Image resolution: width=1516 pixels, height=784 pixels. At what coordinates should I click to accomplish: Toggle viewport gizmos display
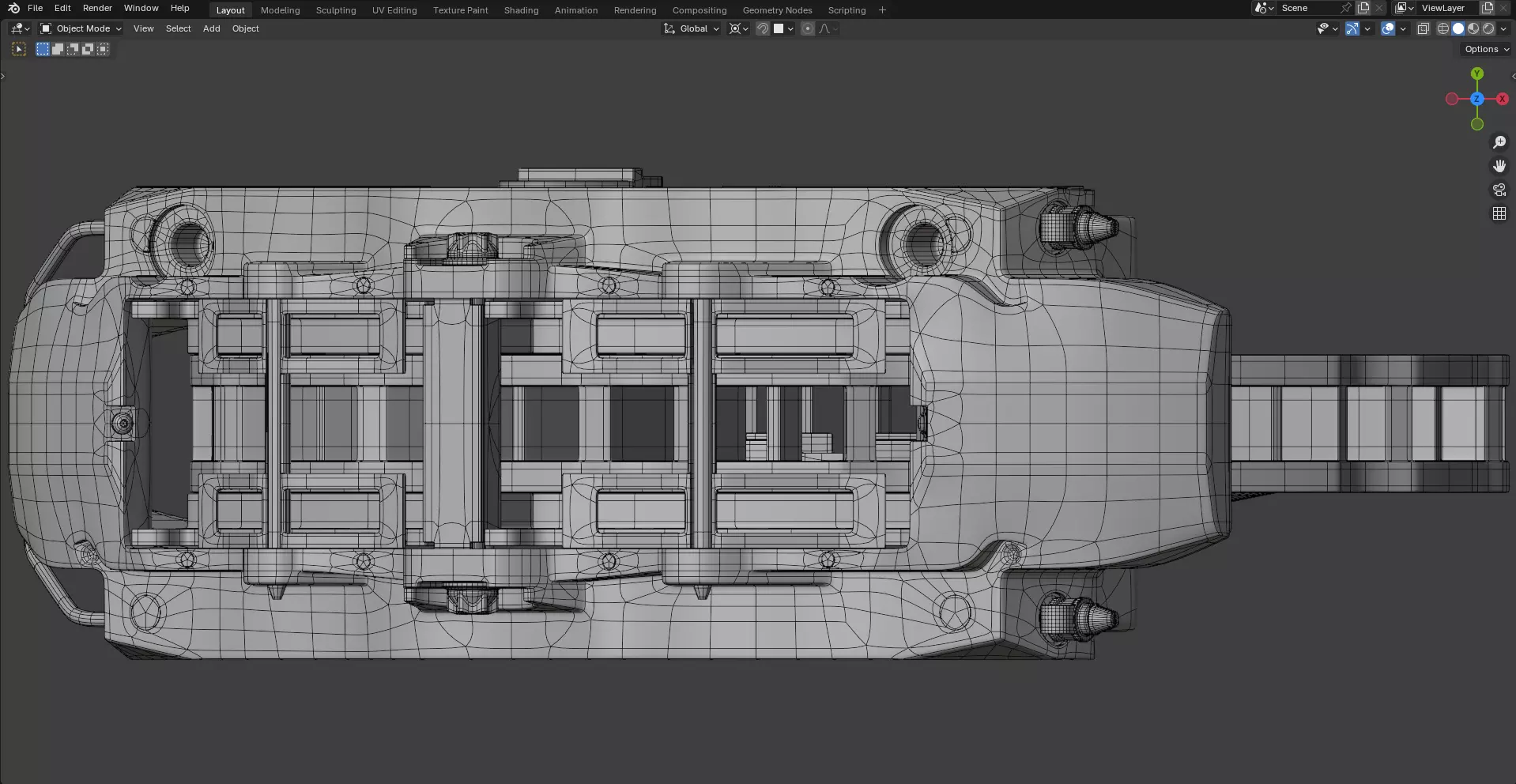pos(1352,28)
